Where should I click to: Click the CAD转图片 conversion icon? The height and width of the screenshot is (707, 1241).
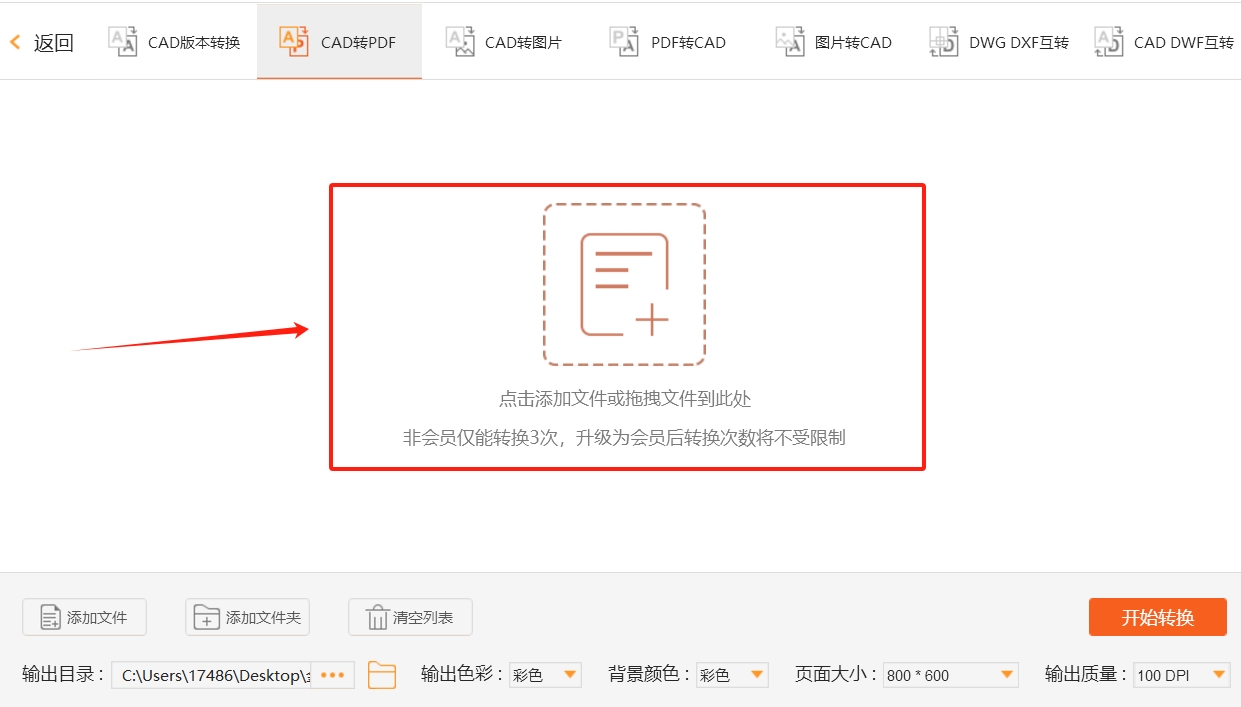460,41
